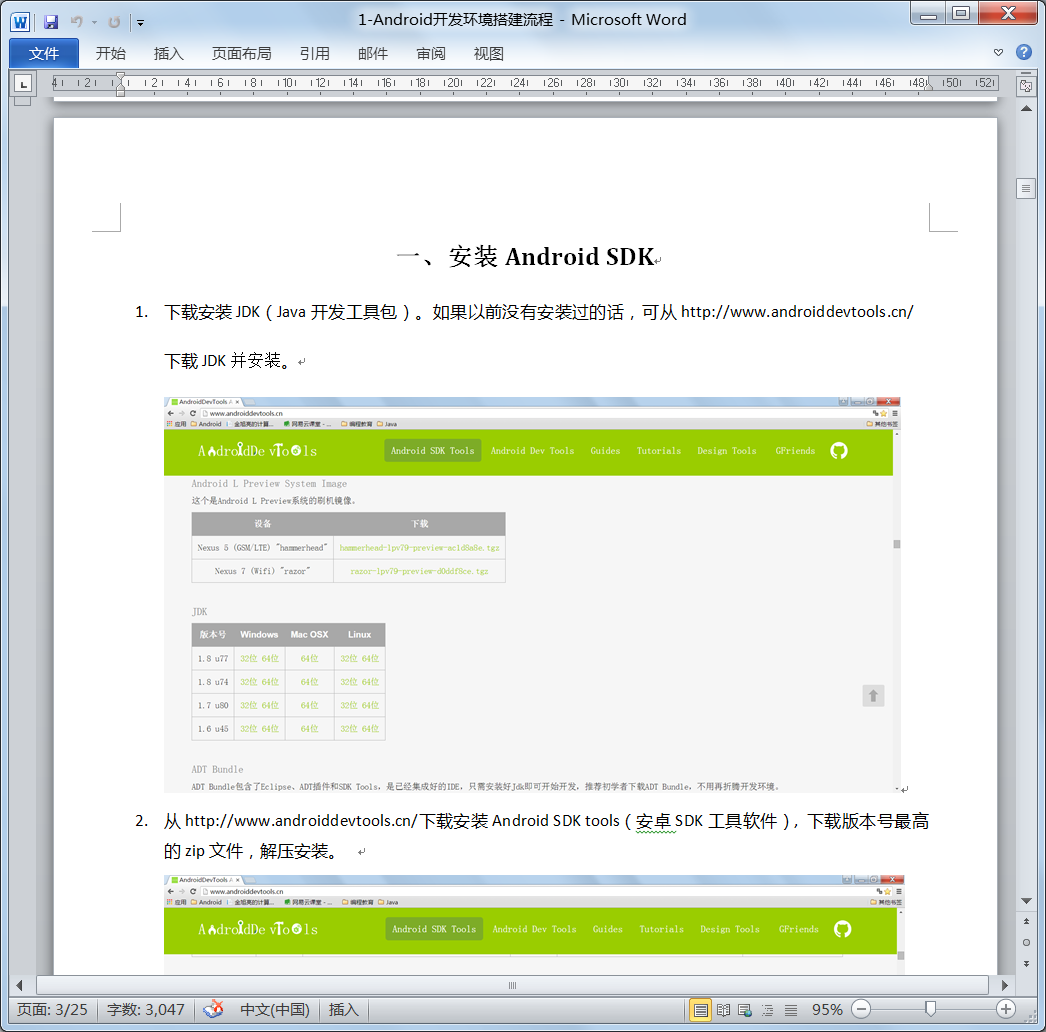
Task: Click the androiddevtools.cn URL in step 1
Action: click(797, 312)
